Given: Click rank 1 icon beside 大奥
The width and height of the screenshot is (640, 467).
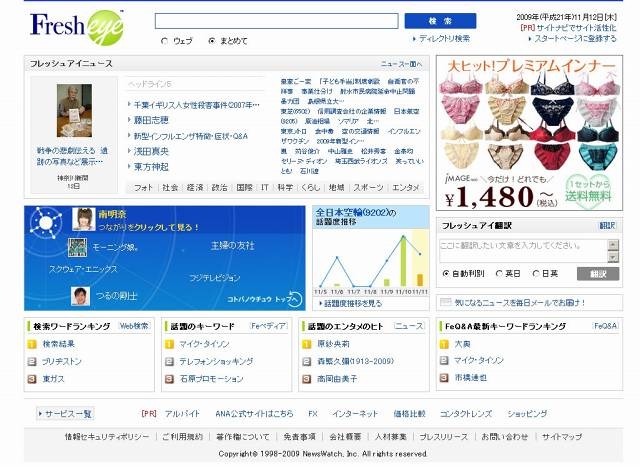Looking at the screenshot, I should click(444, 344).
